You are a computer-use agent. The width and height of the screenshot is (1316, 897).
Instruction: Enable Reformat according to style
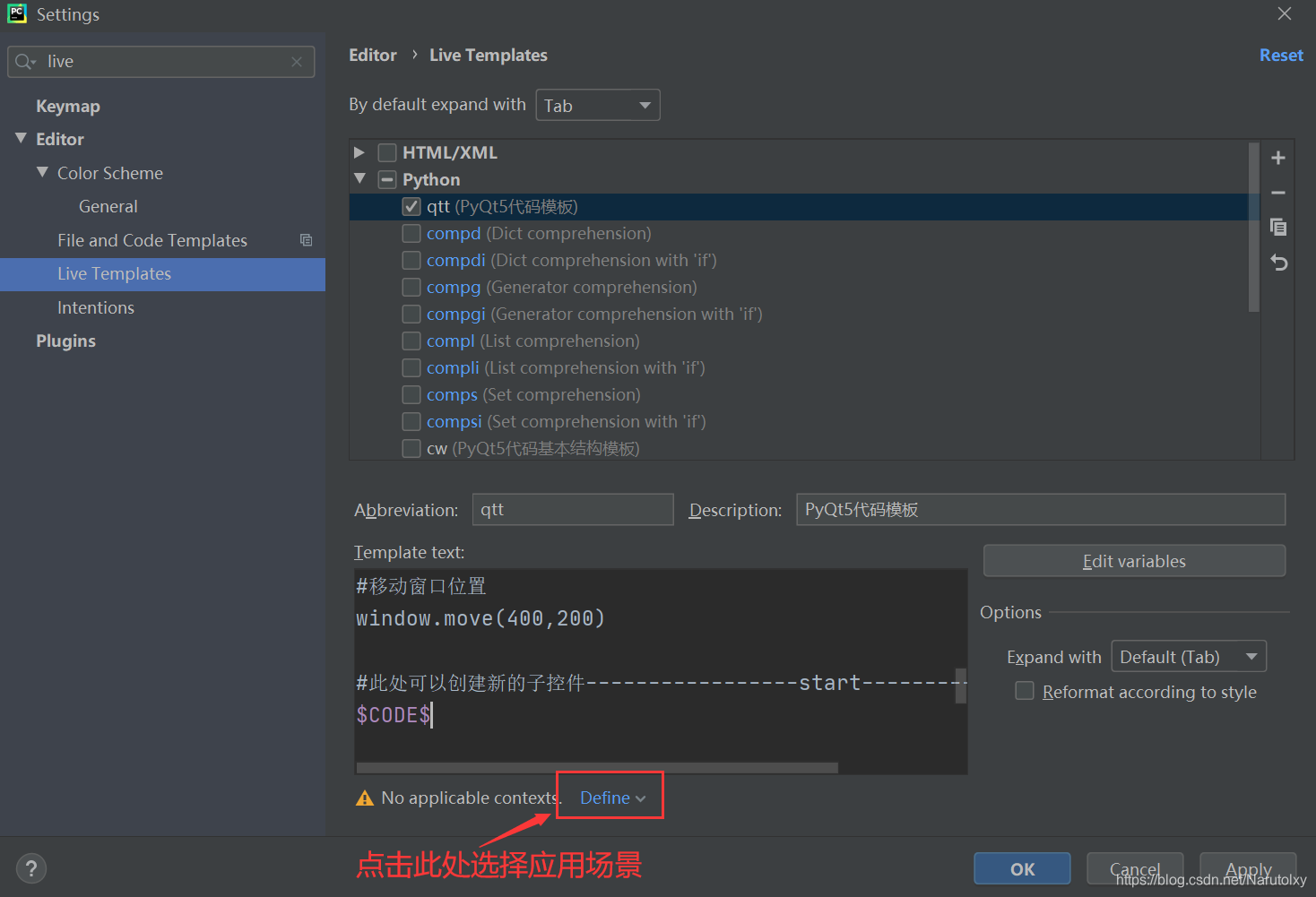click(x=1025, y=691)
